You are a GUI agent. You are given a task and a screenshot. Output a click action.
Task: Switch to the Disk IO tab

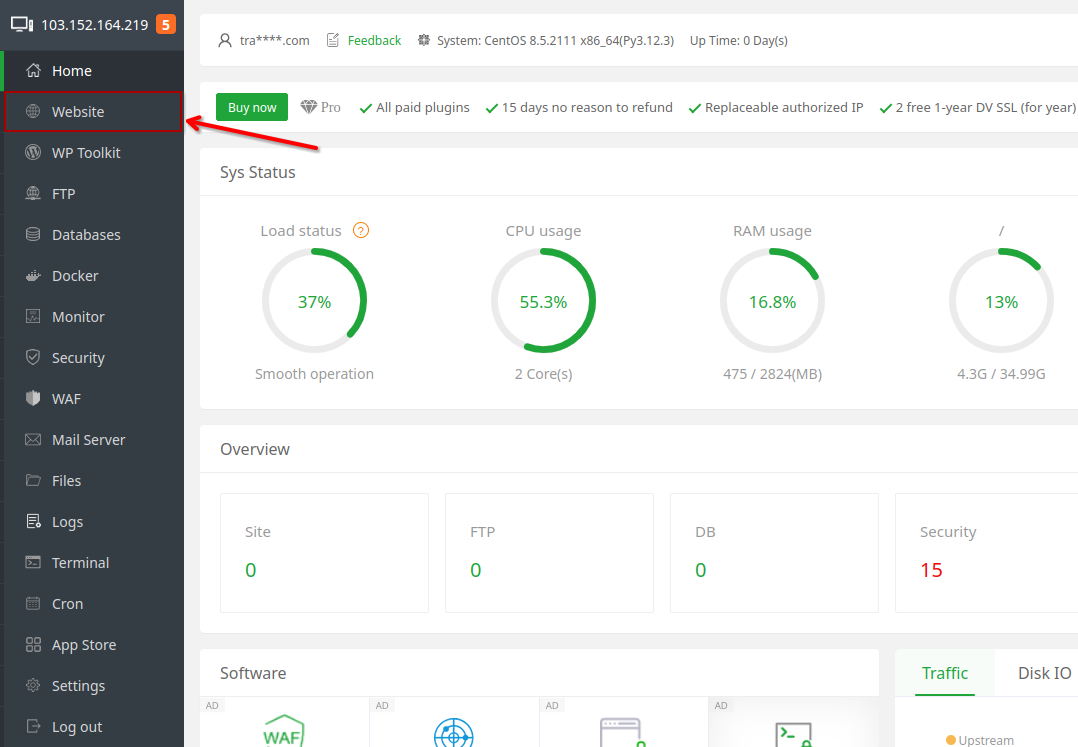pos(1044,673)
